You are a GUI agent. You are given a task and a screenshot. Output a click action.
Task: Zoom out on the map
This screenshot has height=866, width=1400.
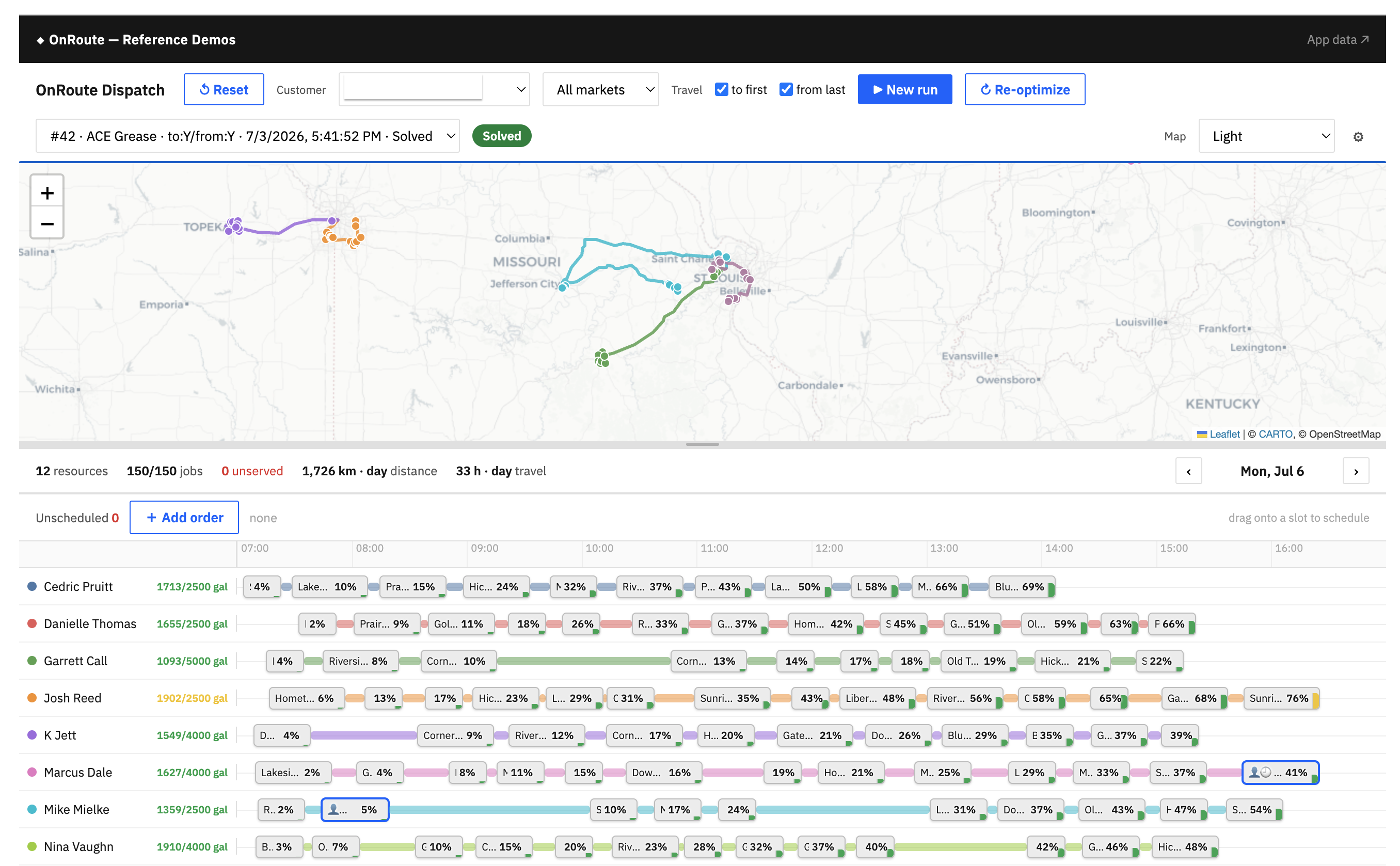click(x=47, y=223)
